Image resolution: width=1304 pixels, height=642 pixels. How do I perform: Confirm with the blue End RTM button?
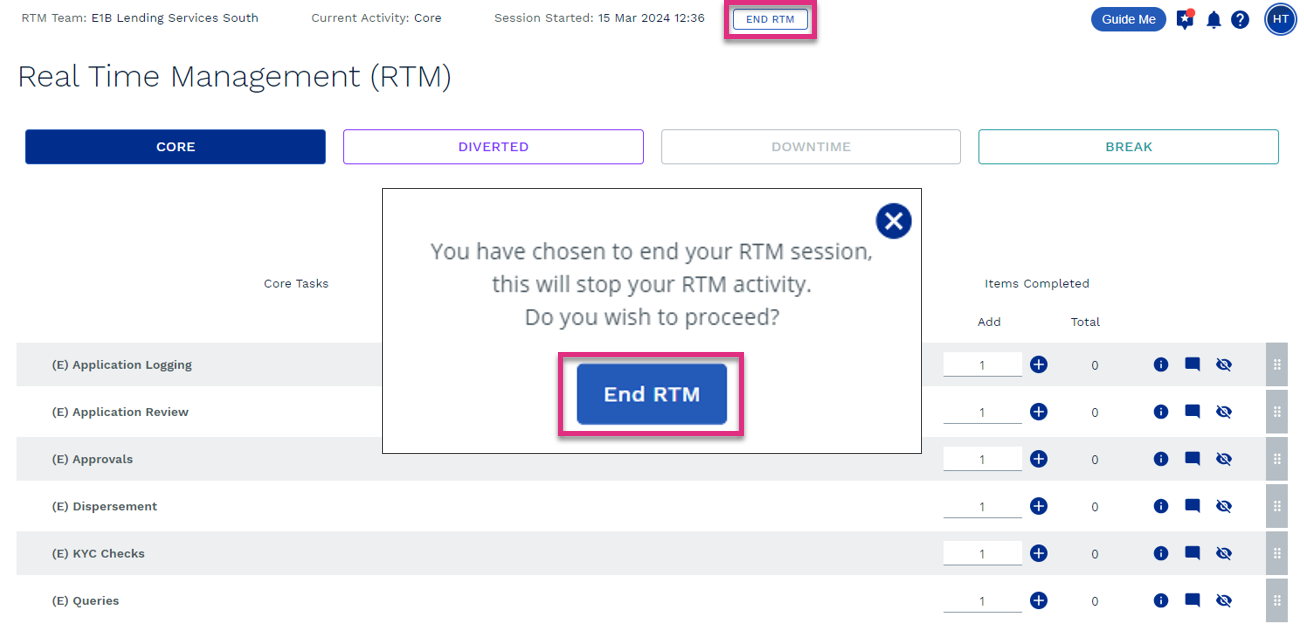click(x=652, y=394)
